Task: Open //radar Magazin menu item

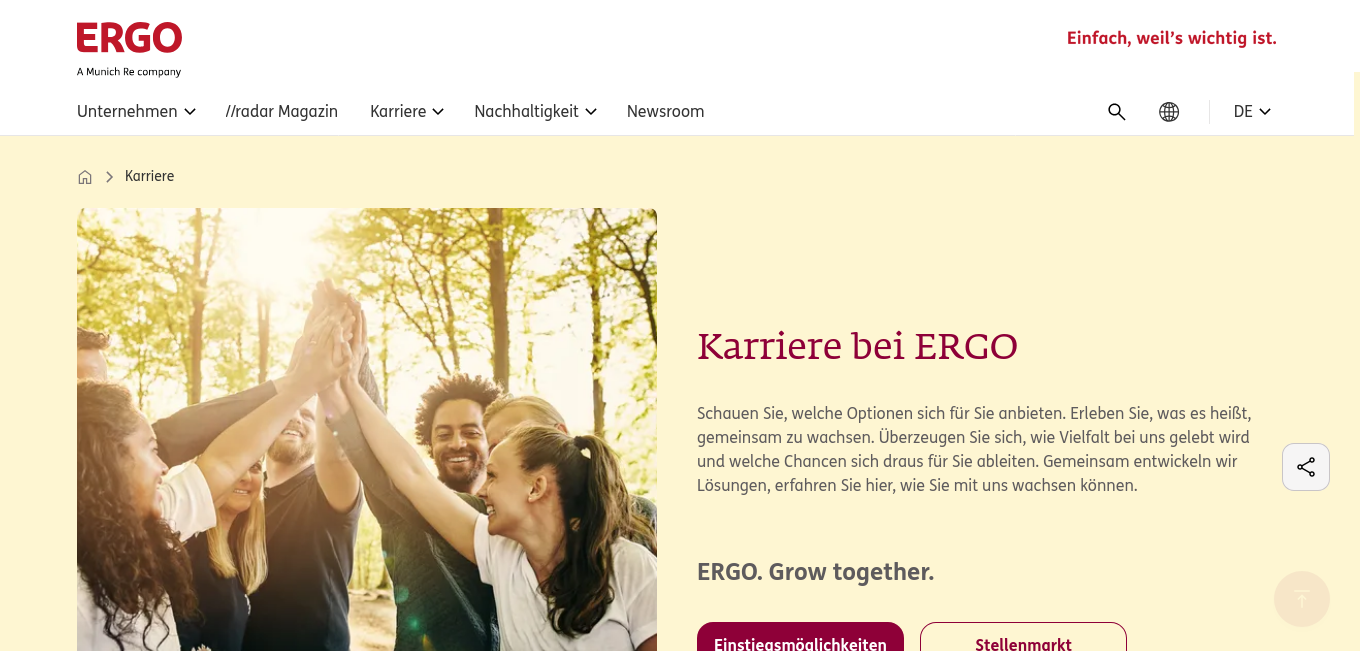Action: tap(282, 112)
